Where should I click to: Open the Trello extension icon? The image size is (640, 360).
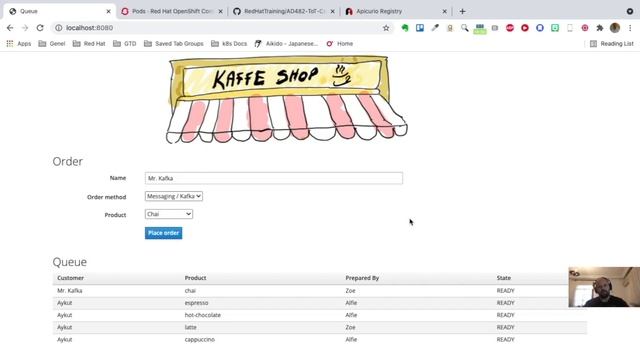[420, 28]
